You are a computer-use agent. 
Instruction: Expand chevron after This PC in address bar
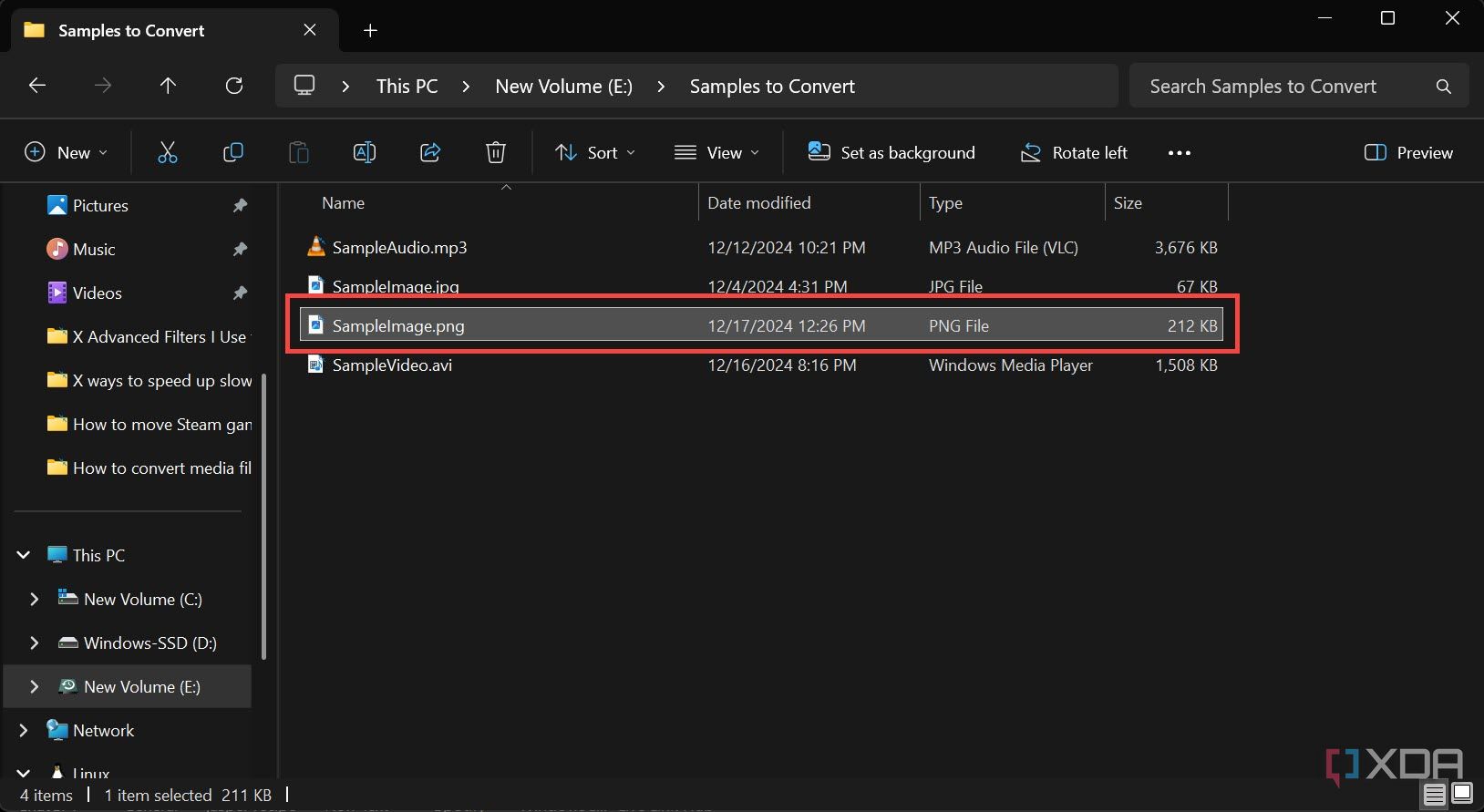(466, 87)
